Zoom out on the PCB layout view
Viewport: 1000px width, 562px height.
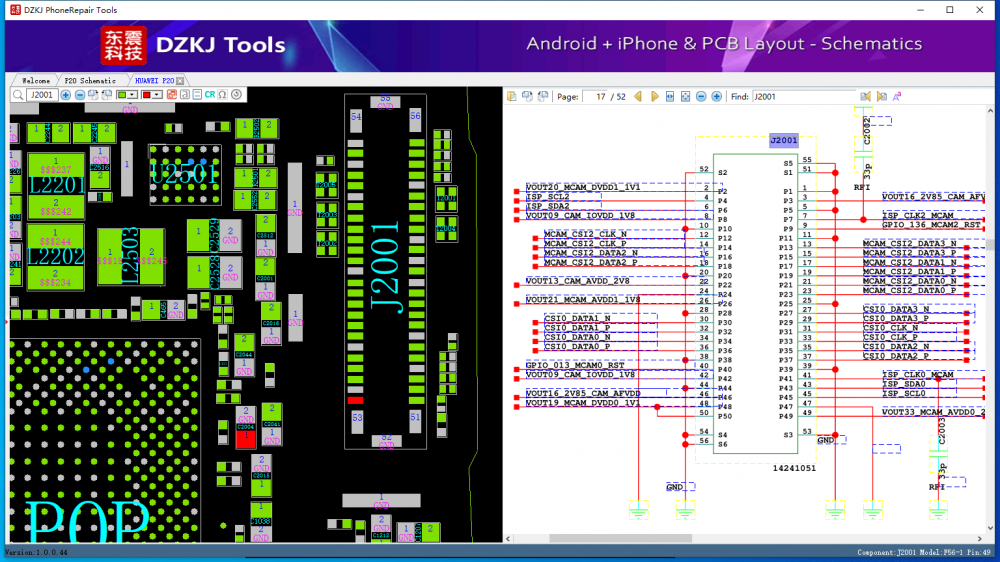(x=80, y=95)
